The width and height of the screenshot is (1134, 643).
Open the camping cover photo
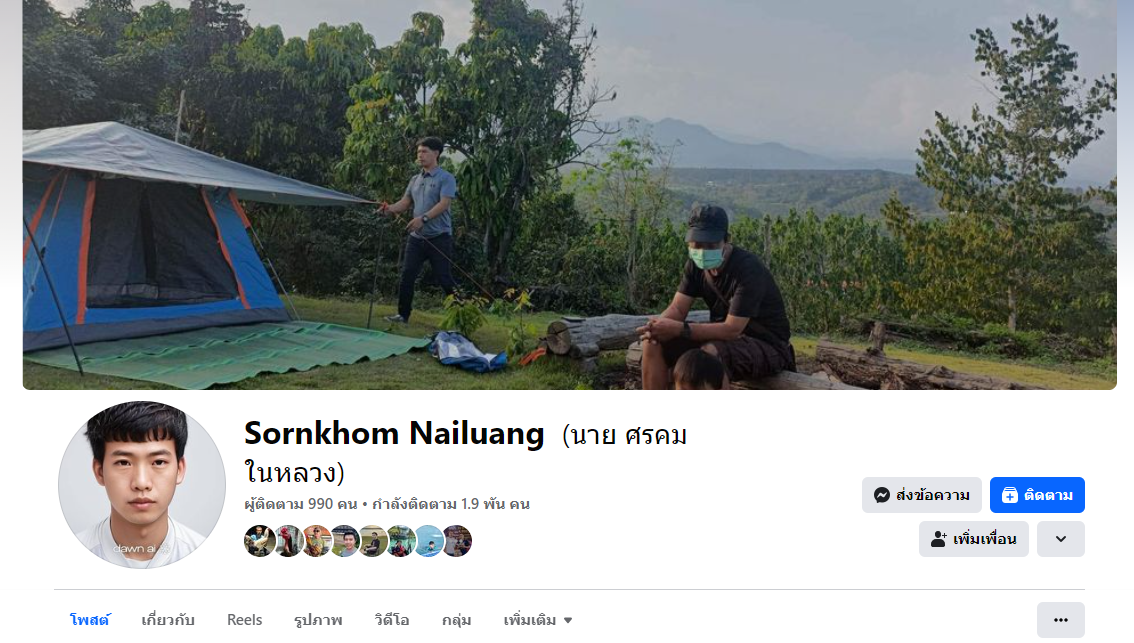click(570, 195)
